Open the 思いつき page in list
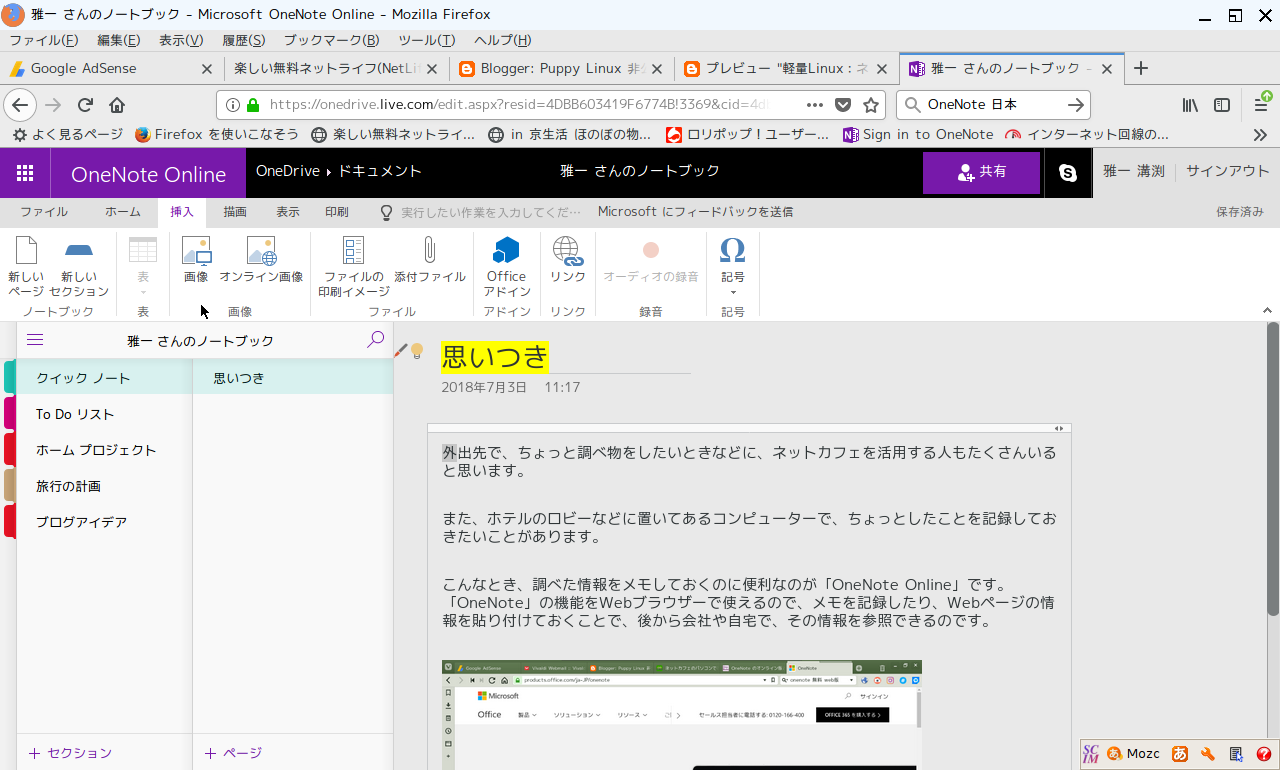This screenshot has width=1280, height=770. 293,378
